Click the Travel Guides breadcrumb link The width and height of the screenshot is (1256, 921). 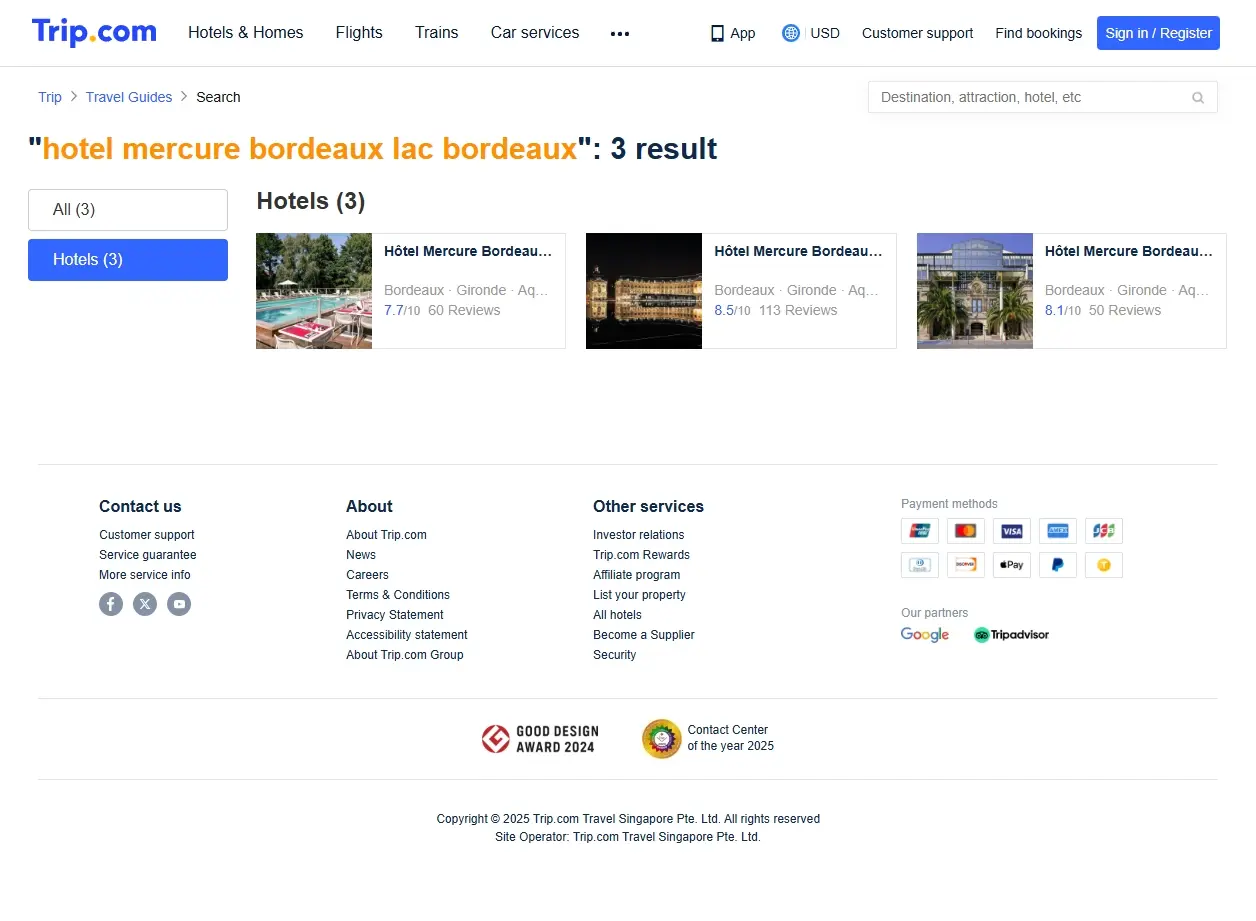click(x=129, y=97)
